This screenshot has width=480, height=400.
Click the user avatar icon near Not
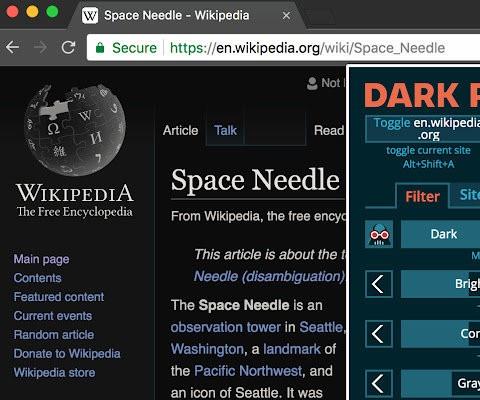(x=312, y=84)
